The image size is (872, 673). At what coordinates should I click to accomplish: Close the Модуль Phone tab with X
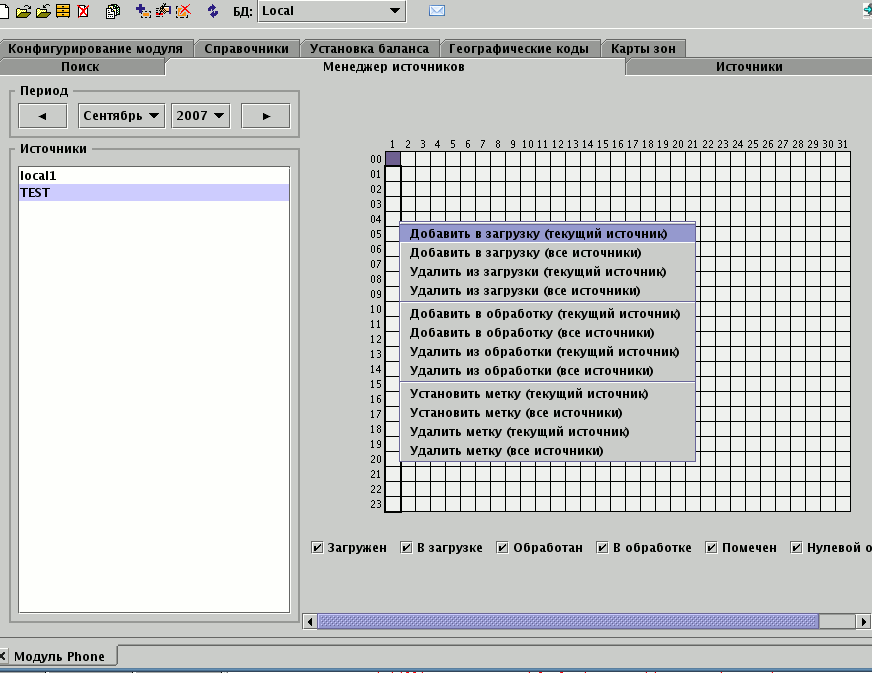coord(5,656)
